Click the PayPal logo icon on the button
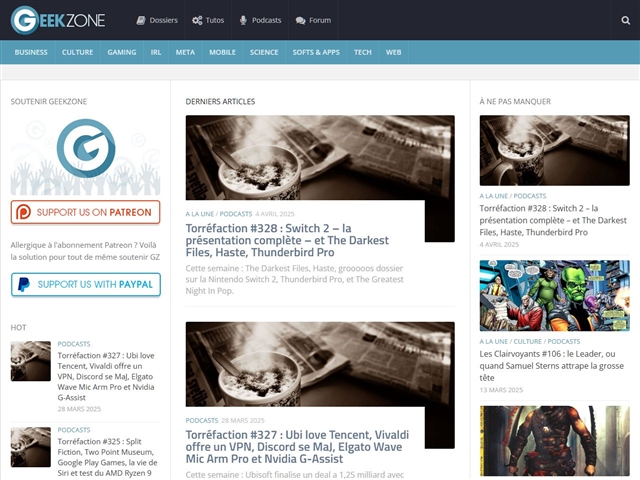Screen dimensions: 640x480 pyautogui.click(x=24, y=284)
